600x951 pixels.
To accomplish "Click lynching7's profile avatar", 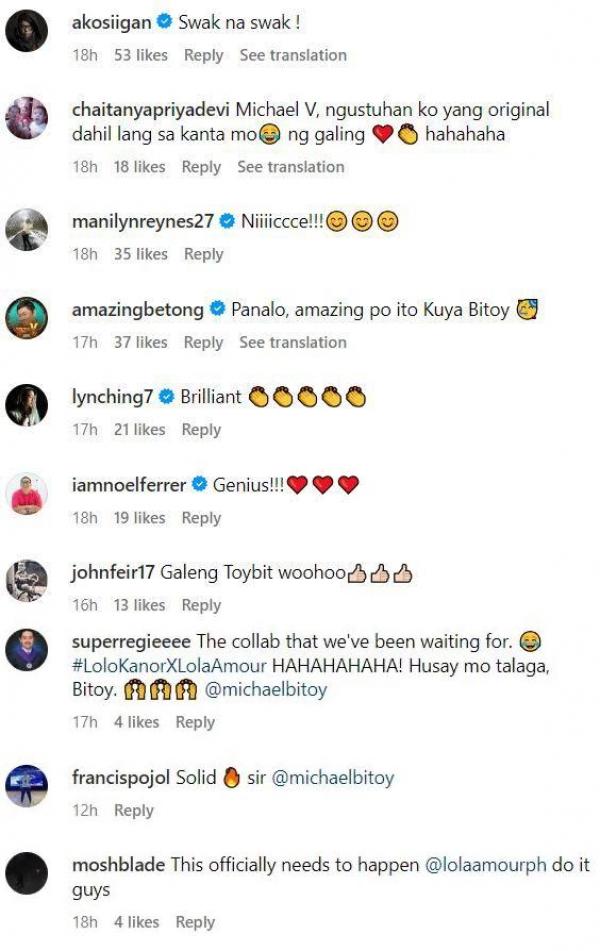I will [x=27, y=406].
